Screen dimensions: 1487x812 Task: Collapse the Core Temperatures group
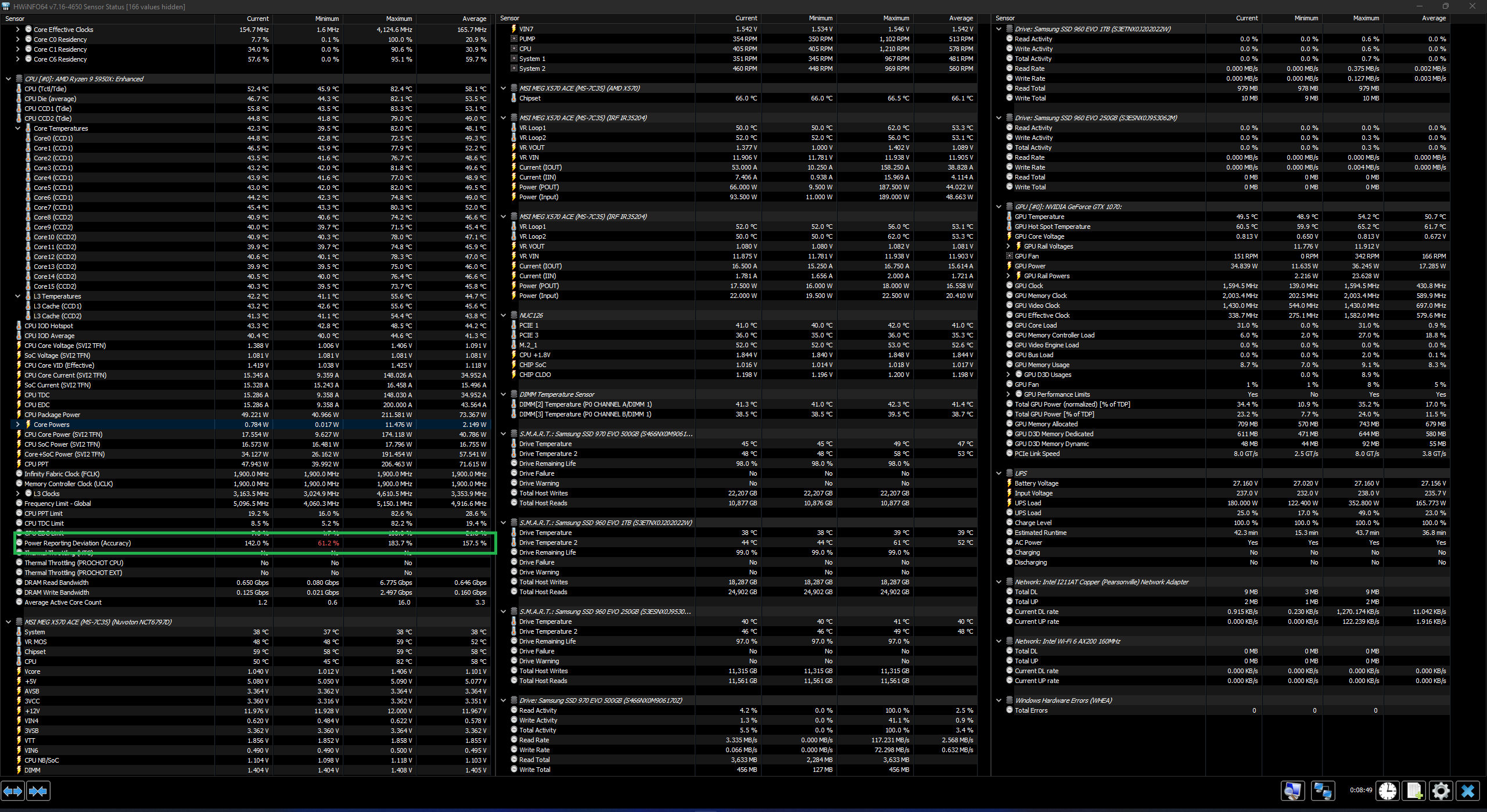18,128
